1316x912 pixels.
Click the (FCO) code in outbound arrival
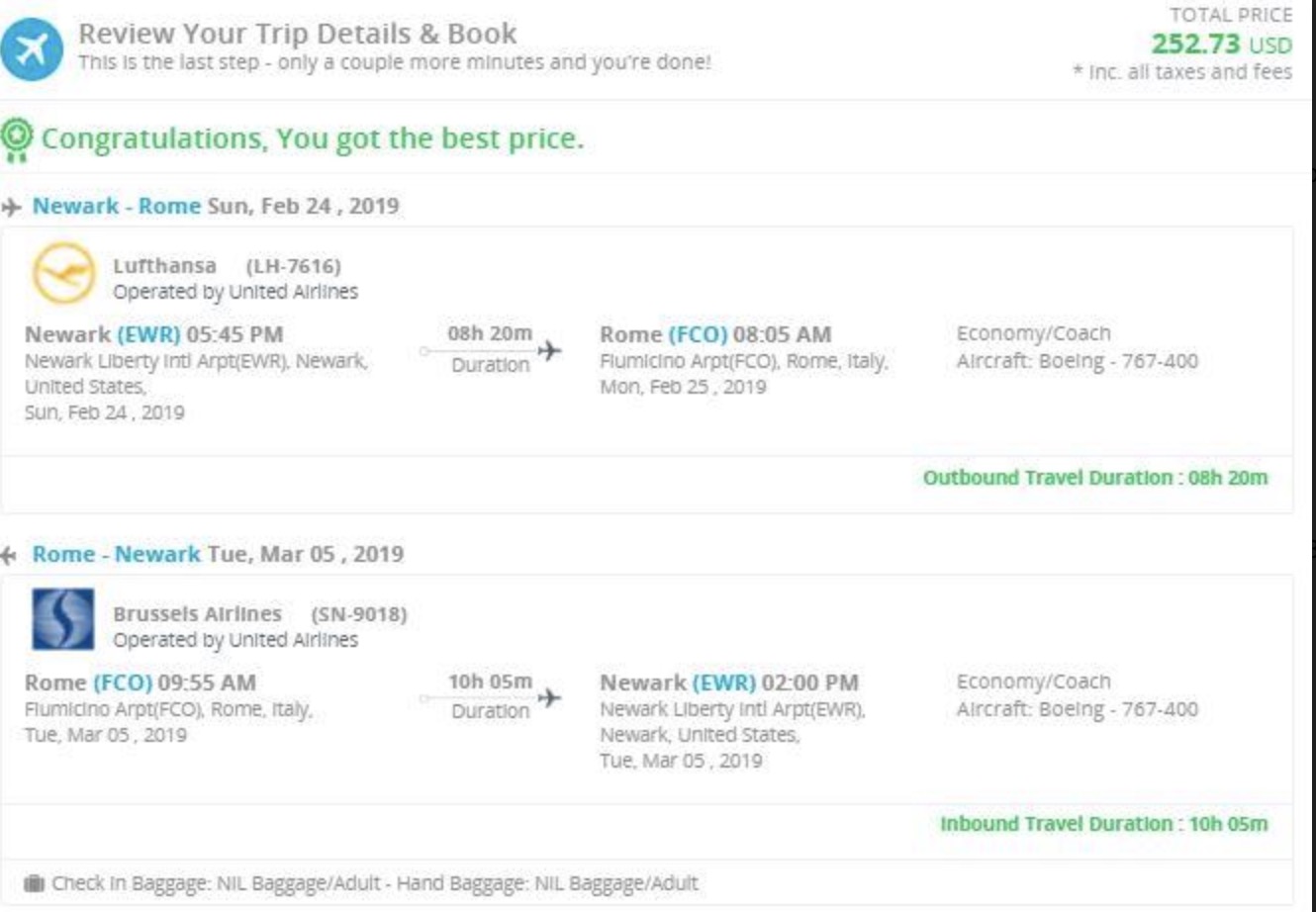(x=698, y=334)
